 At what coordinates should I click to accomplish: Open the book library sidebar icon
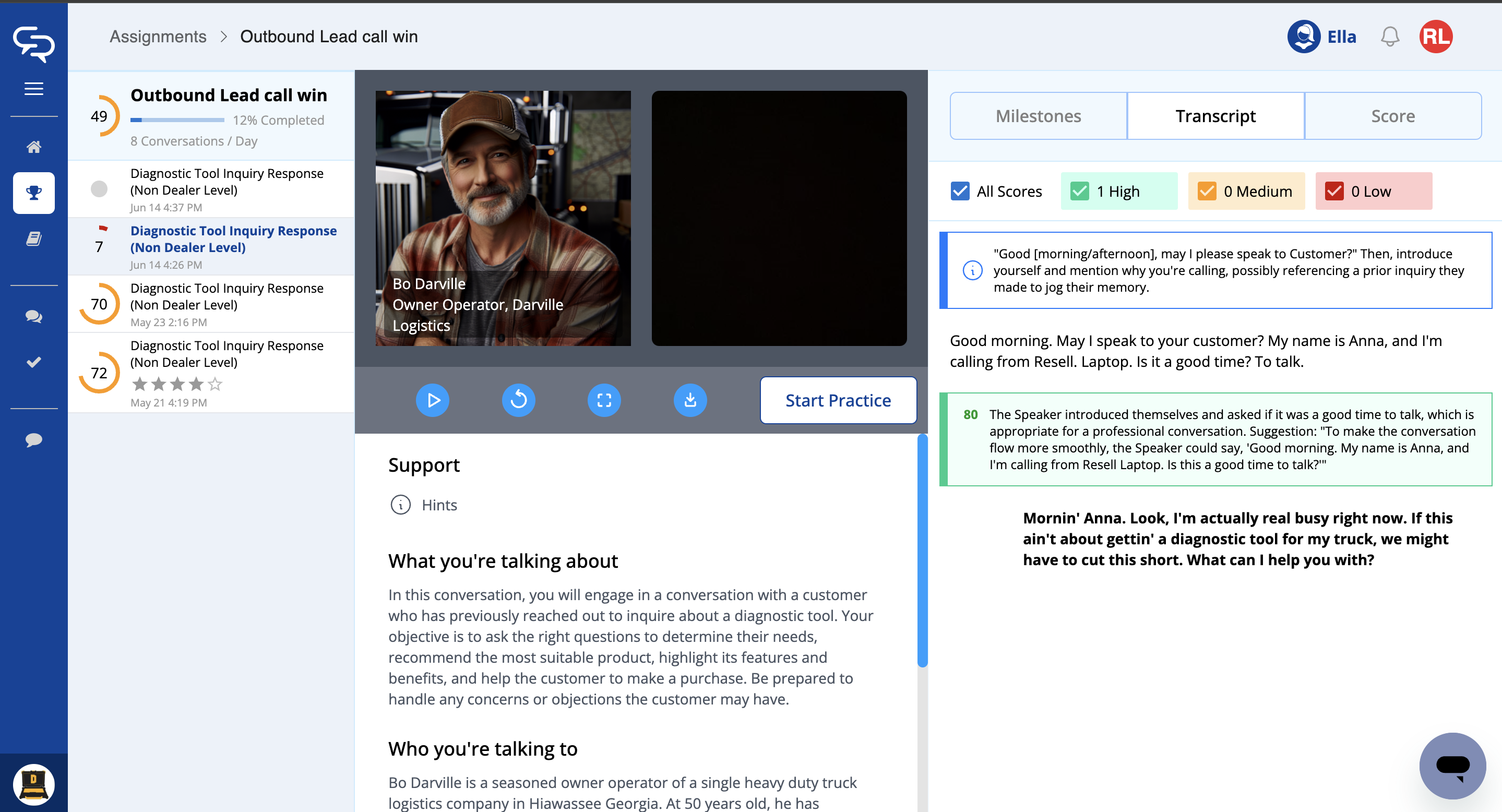pyautogui.click(x=34, y=238)
